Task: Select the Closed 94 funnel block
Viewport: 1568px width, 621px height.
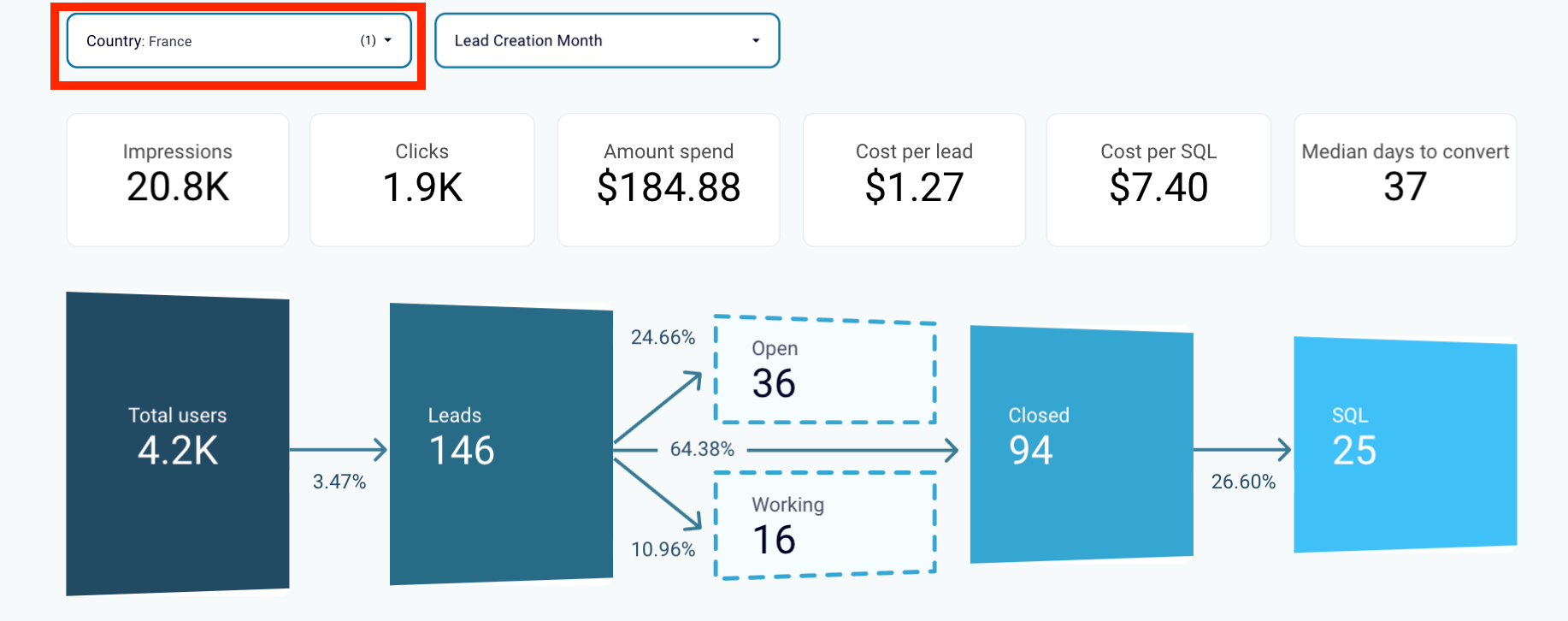Action: 1082,444
